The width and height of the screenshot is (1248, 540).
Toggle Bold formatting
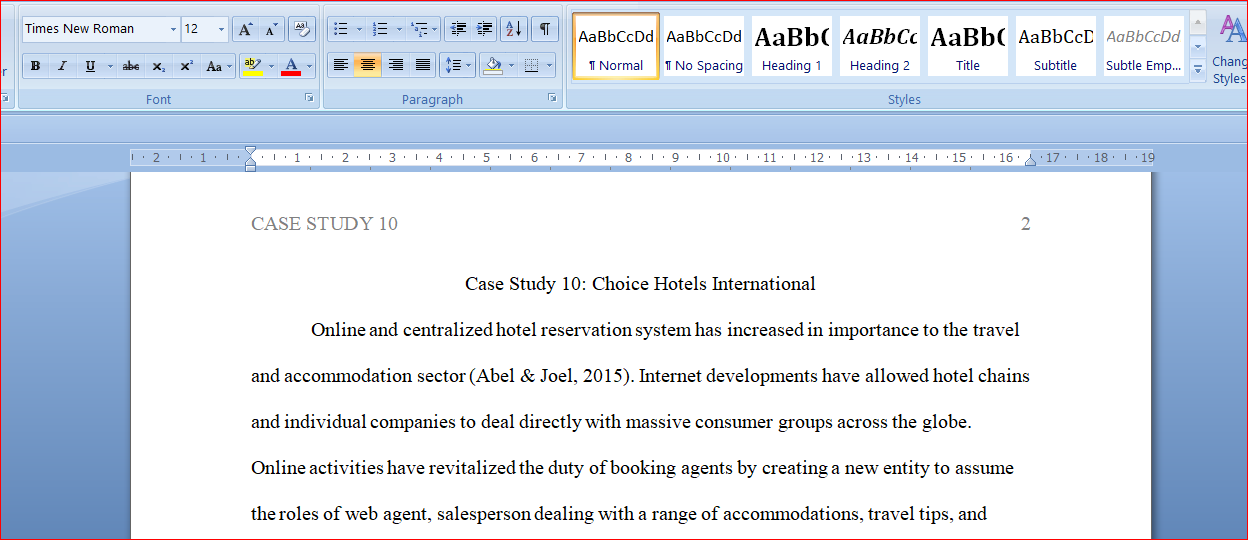(x=35, y=66)
